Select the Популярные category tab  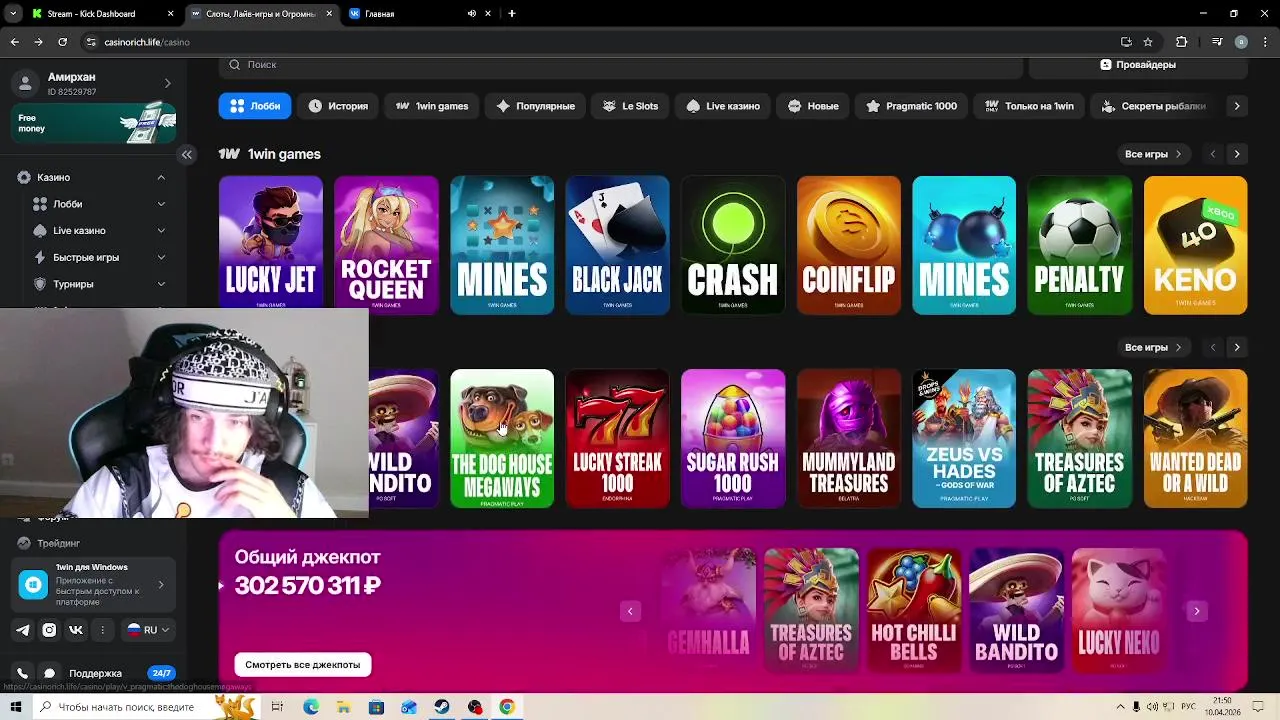tap(535, 106)
